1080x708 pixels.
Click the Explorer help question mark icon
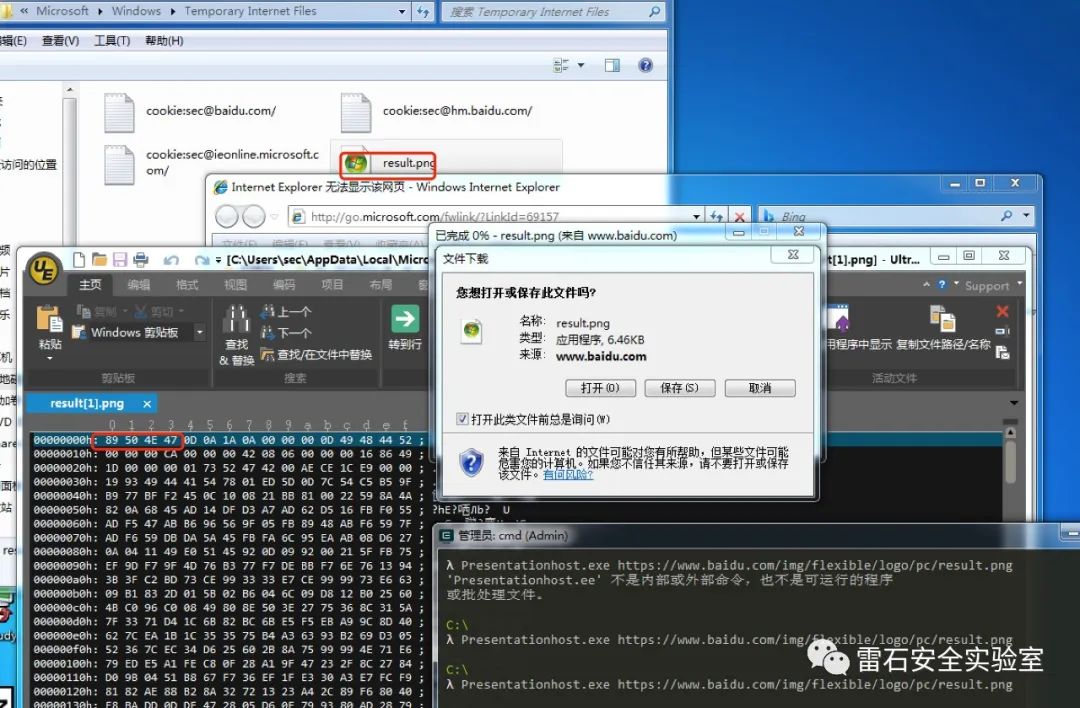(645, 65)
